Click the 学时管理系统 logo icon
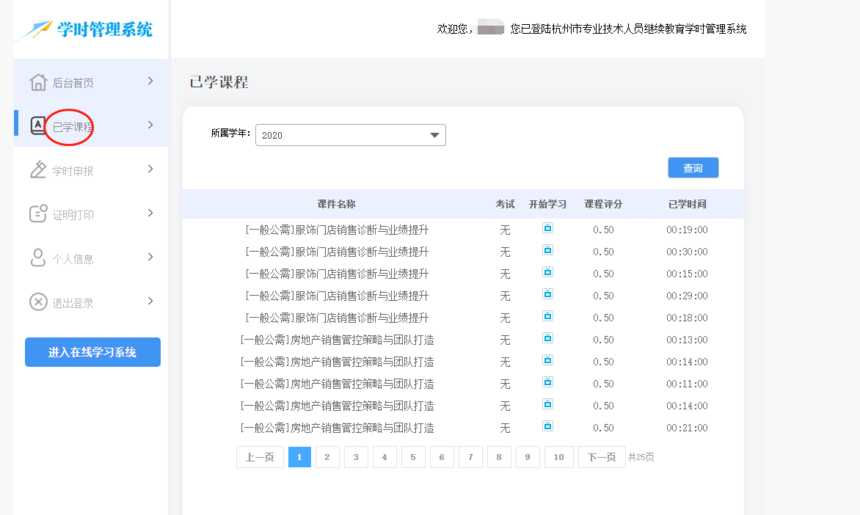Viewport: 860px width, 515px height. click(x=34, y=30)
